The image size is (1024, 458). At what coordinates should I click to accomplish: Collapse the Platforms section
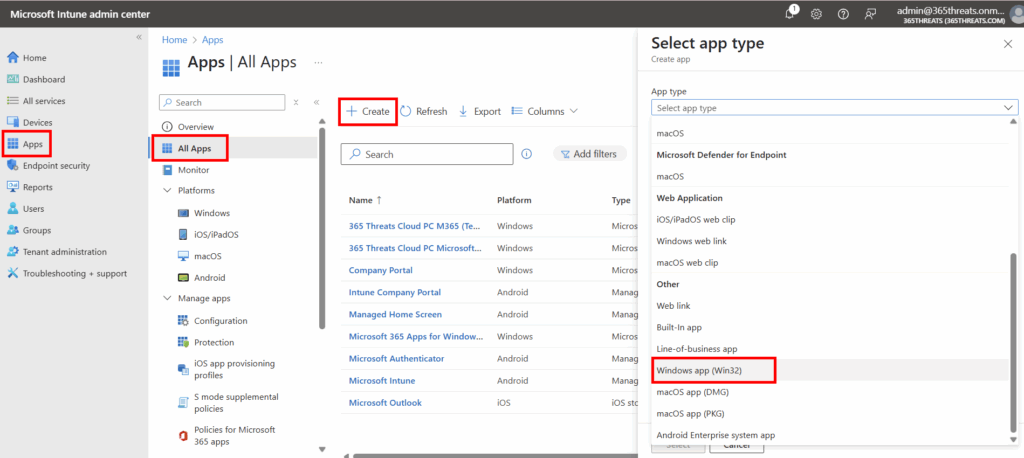click(165, 191)
